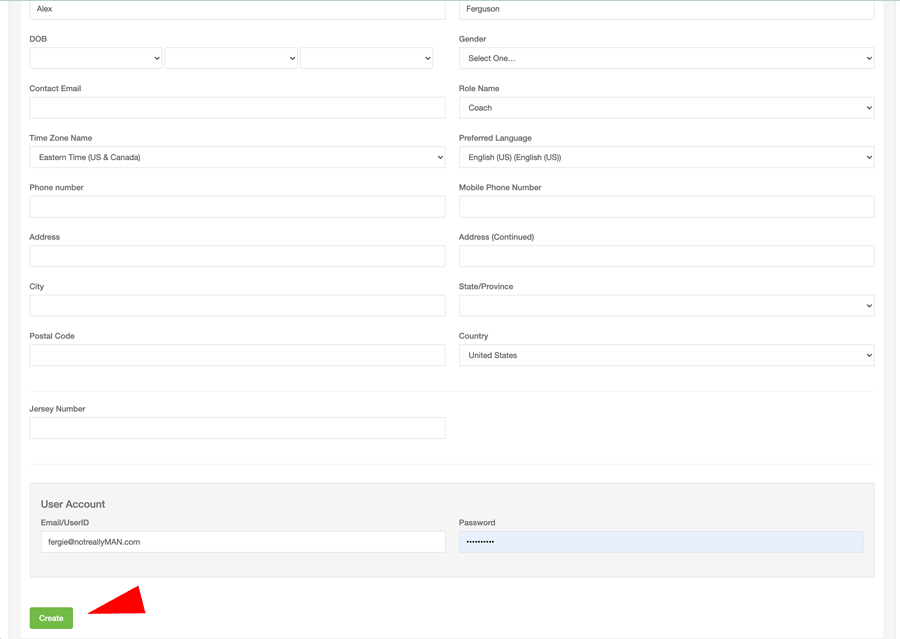Open the Preferred Language dropdown
900x639 pixels.
pyautogui.click(x=666, y=157)
